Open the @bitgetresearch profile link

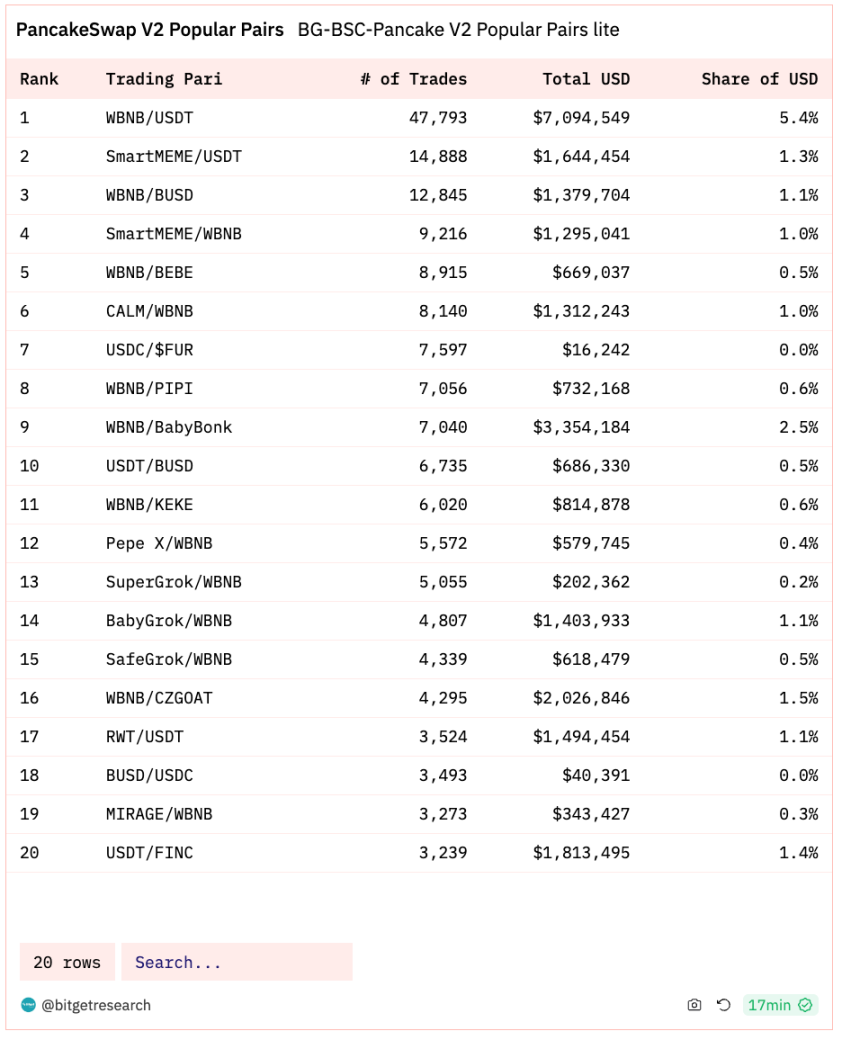point(96,1005)
